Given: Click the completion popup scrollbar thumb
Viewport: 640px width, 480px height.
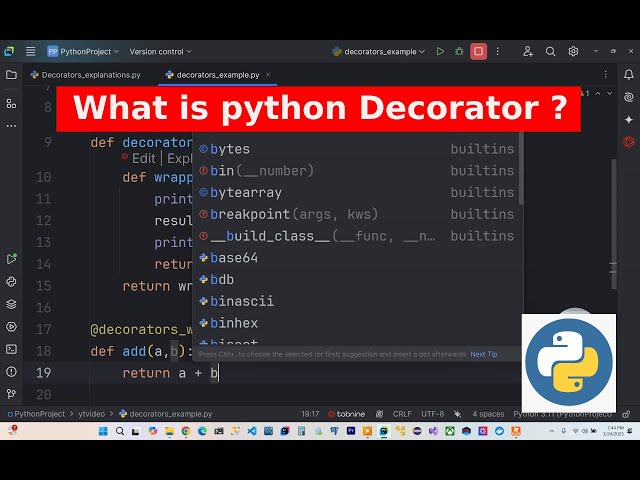Looking at the screenshot, I should (521, 168).
